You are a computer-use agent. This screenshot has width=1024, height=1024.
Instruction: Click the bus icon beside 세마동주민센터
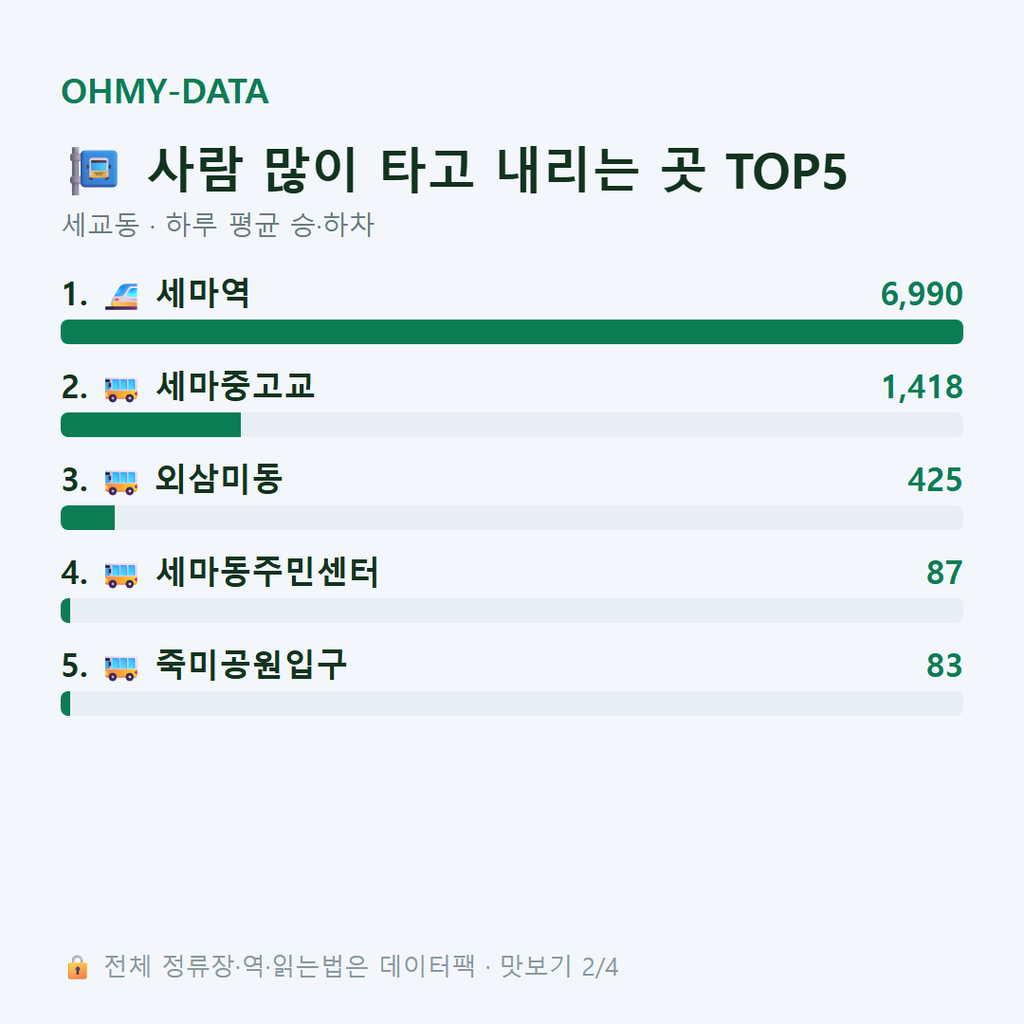click(121, 575)
